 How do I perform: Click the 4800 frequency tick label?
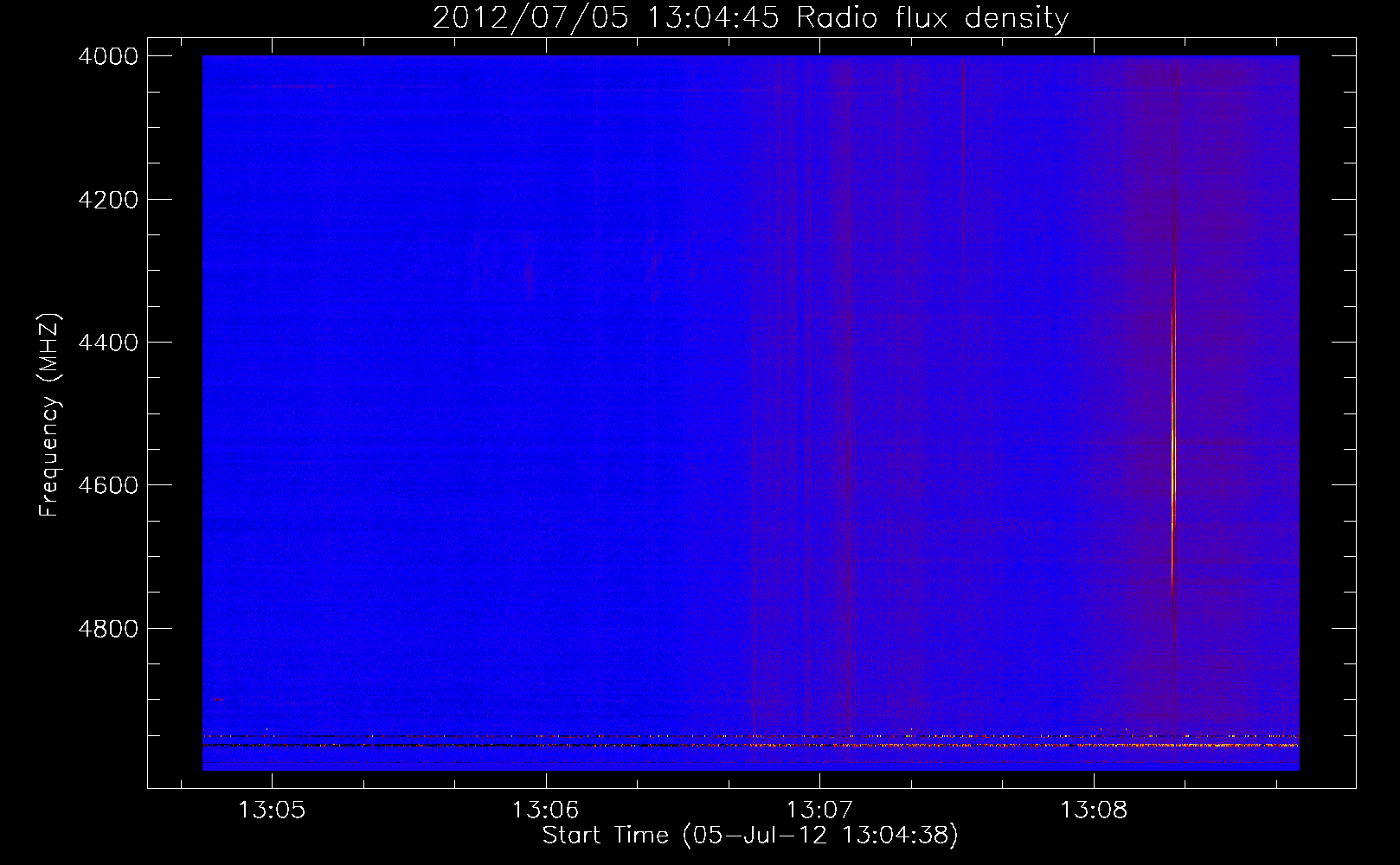click(108, 628)
